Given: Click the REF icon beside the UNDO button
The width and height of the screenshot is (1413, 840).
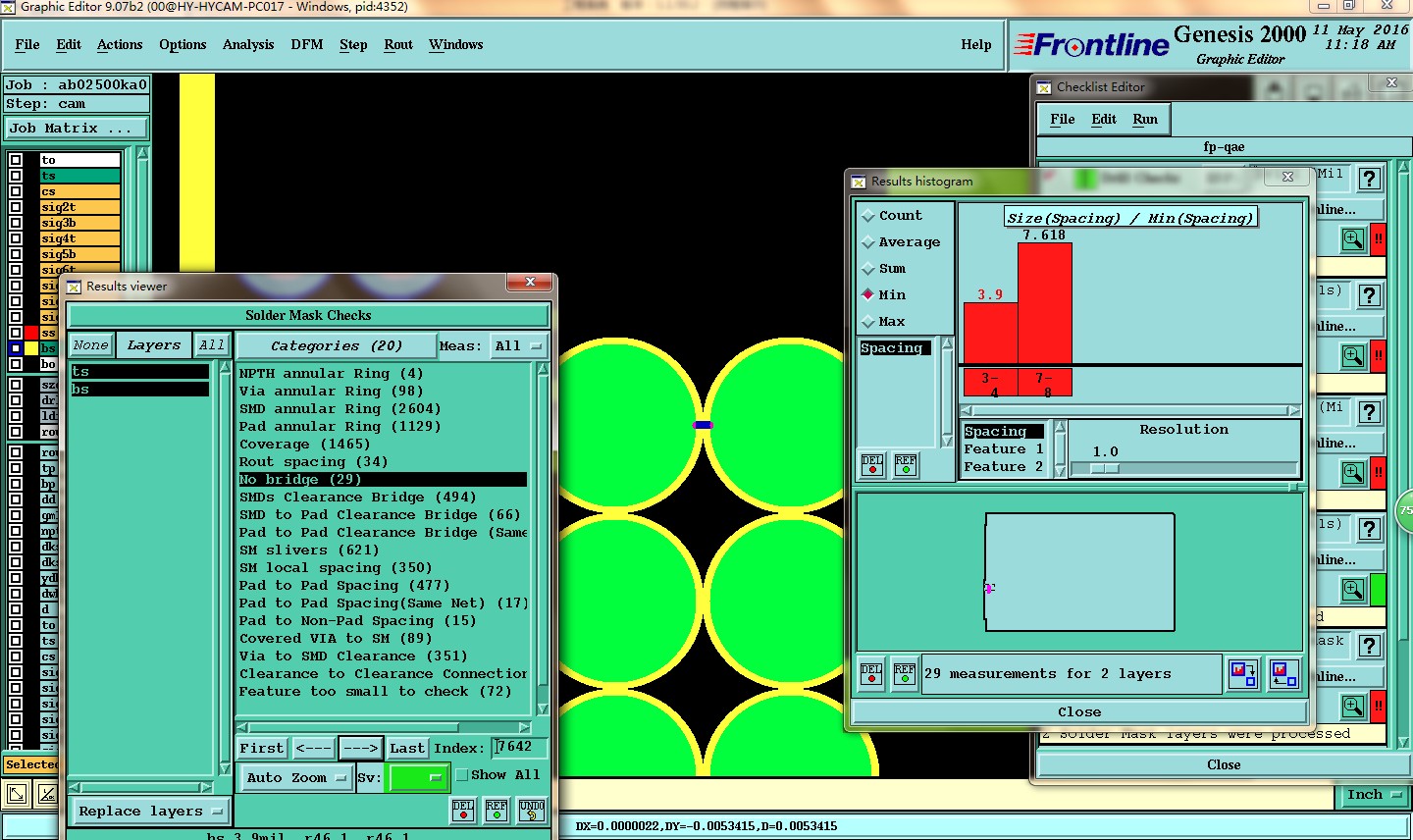Looking at the screenshot, I should click(497, 811).
